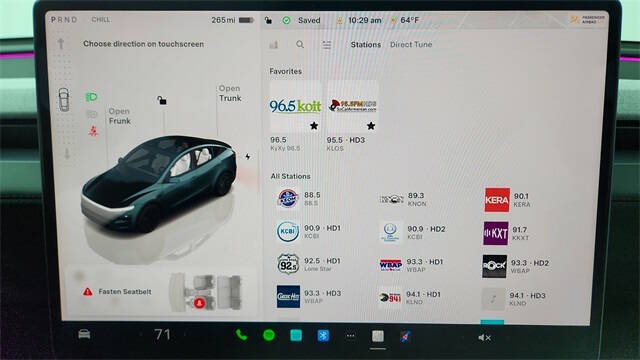The image size is (640, 360).
Task: Tap the reverse arrow at the strip bottom
Action: pyautogui.click(x=67, y=154)
